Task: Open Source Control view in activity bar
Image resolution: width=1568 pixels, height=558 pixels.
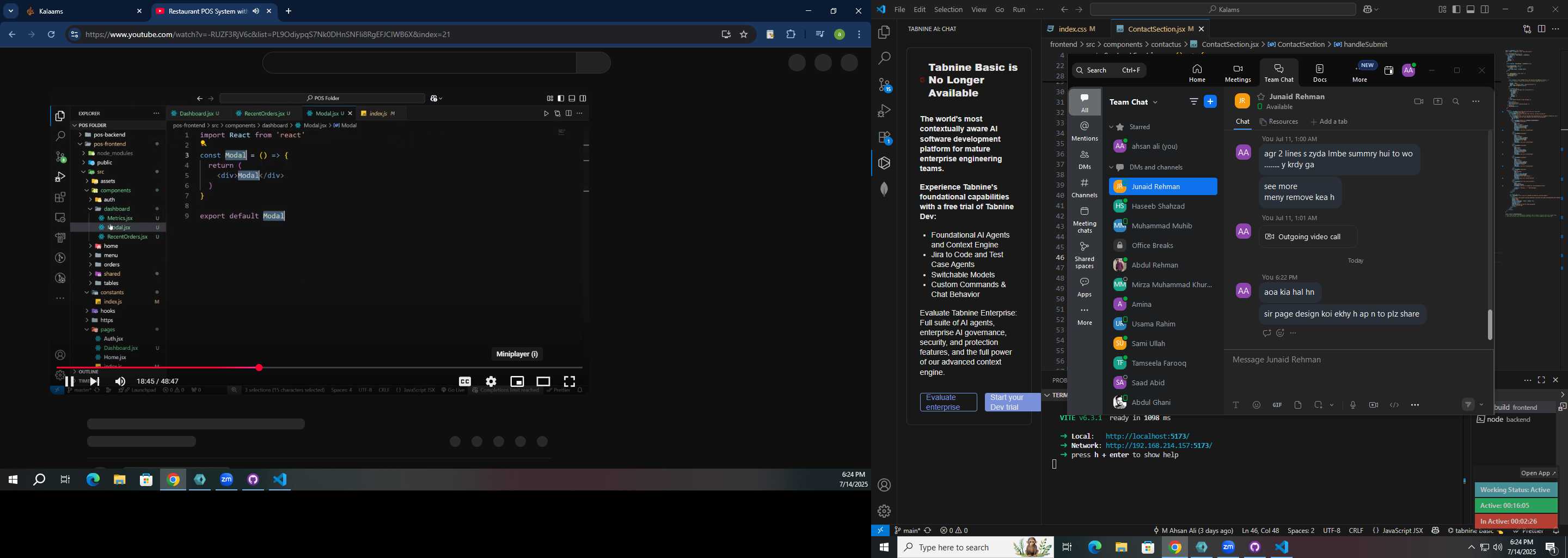Action: click(x=884, y=84)
